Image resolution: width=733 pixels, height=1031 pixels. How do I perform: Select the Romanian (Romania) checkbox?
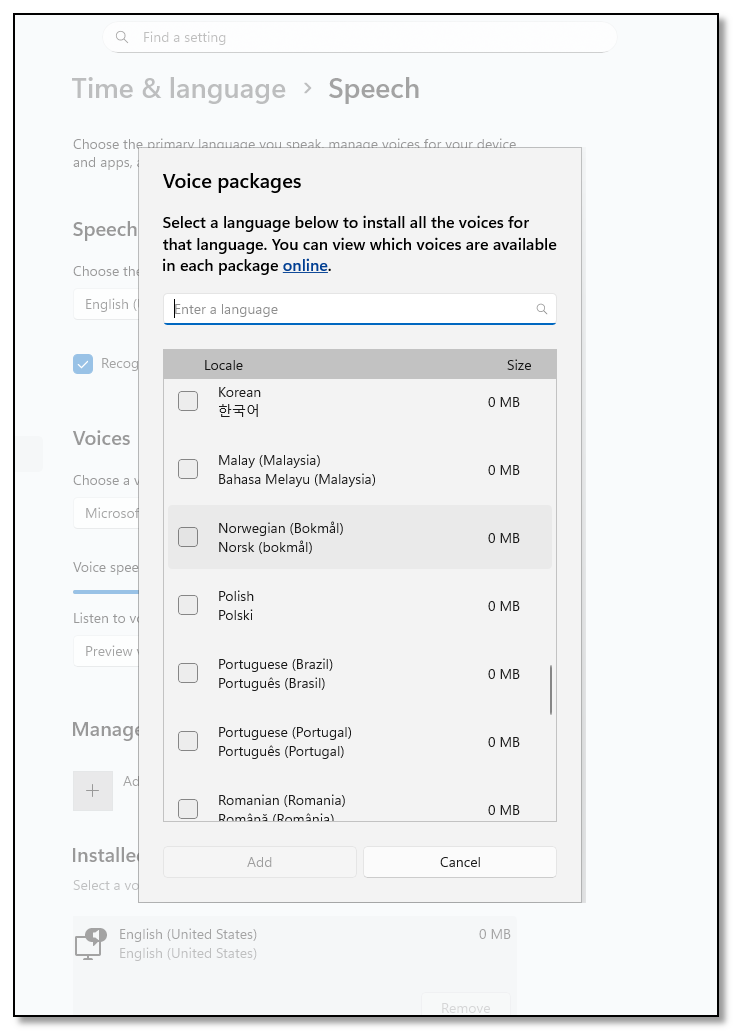point(187,808)
